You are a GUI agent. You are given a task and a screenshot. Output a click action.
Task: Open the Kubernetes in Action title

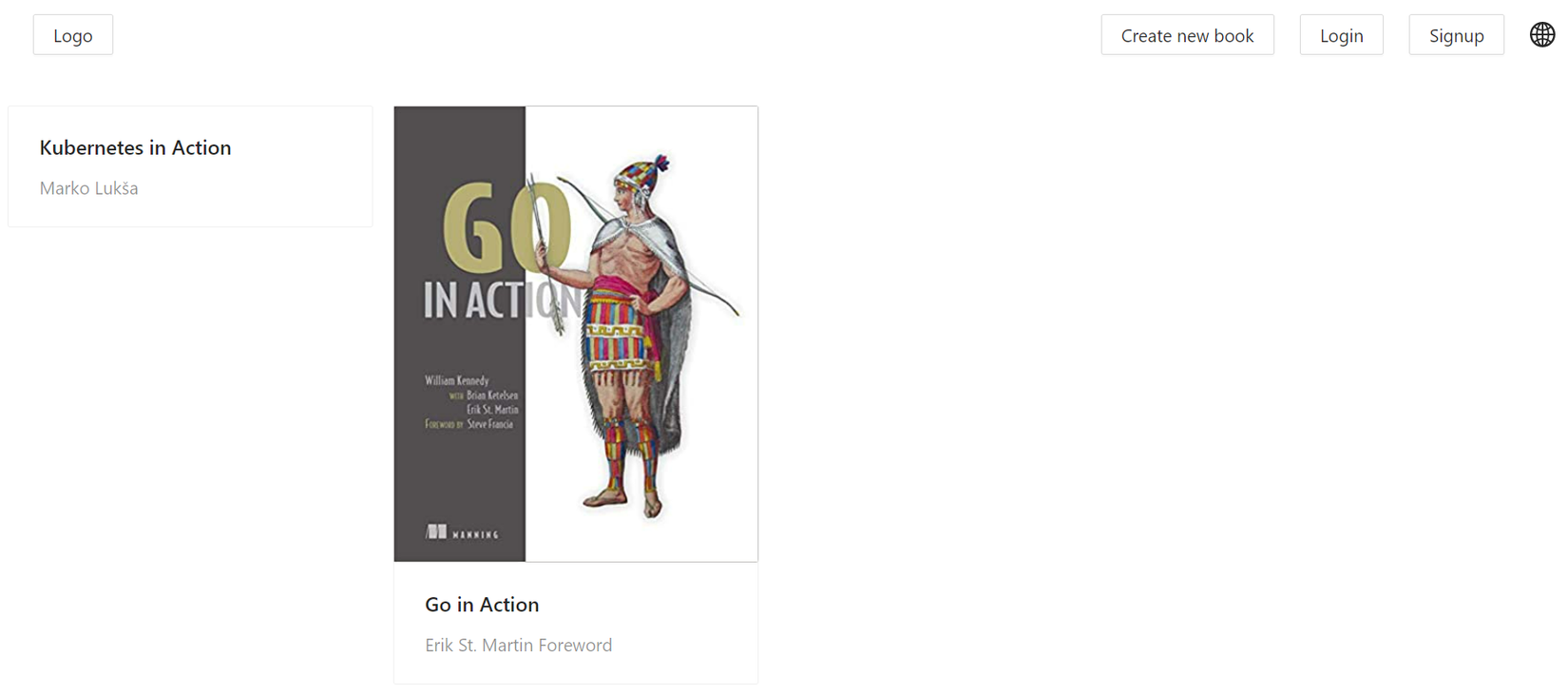pos(135,147)
